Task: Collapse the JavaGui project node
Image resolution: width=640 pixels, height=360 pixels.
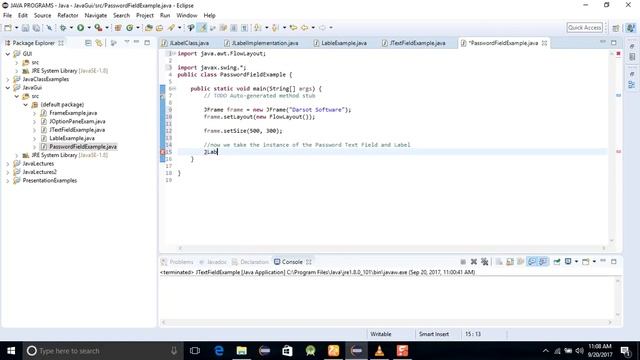Action: click(8, 88)
